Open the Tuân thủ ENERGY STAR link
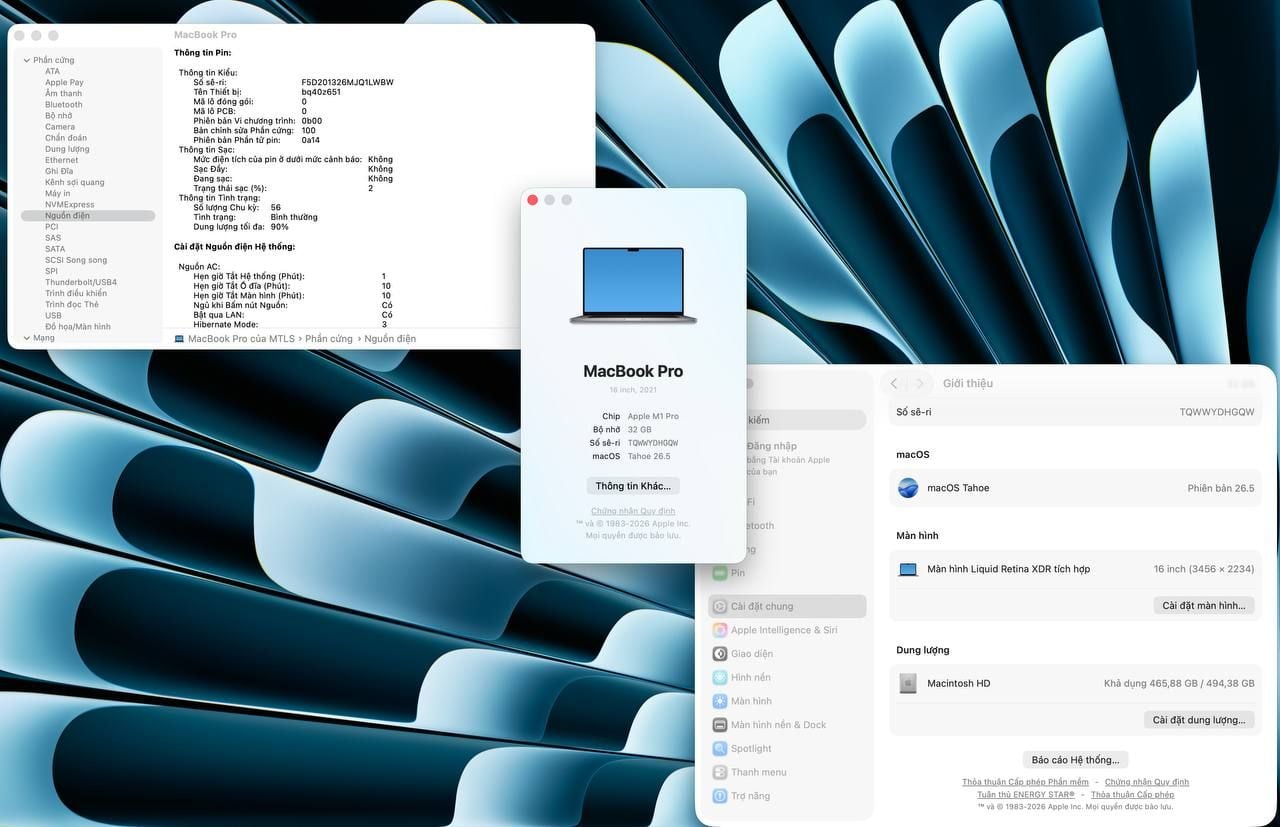This screenshot has height=827, width=1280. pyautogui.click(x=1026, y=794)
